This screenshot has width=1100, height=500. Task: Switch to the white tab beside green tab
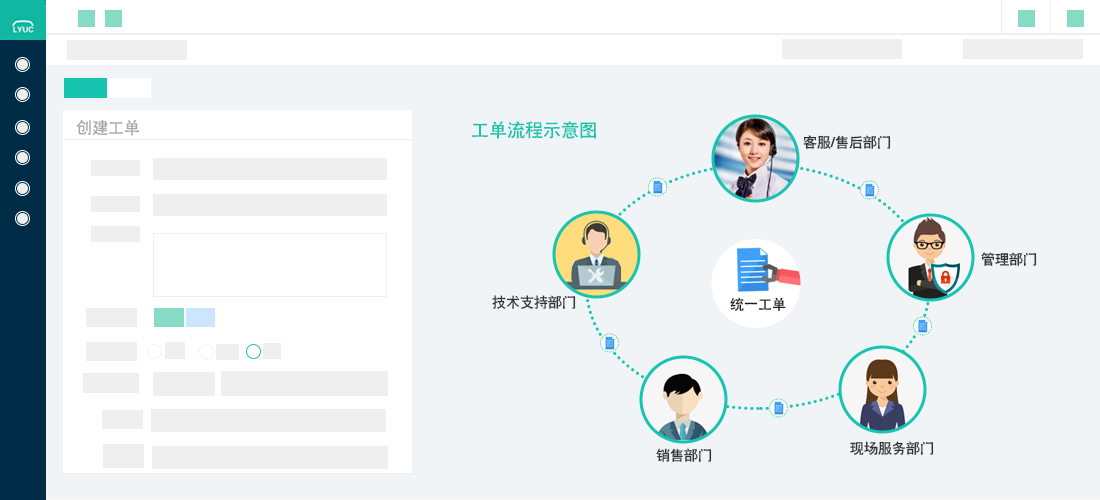click(x=129, y=88)
